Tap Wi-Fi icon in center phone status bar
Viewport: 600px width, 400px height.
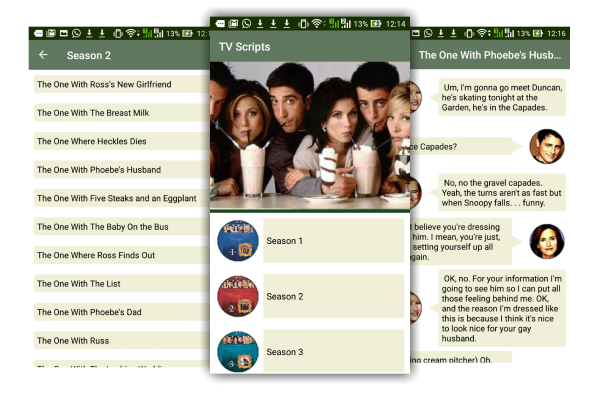point(316,24)
